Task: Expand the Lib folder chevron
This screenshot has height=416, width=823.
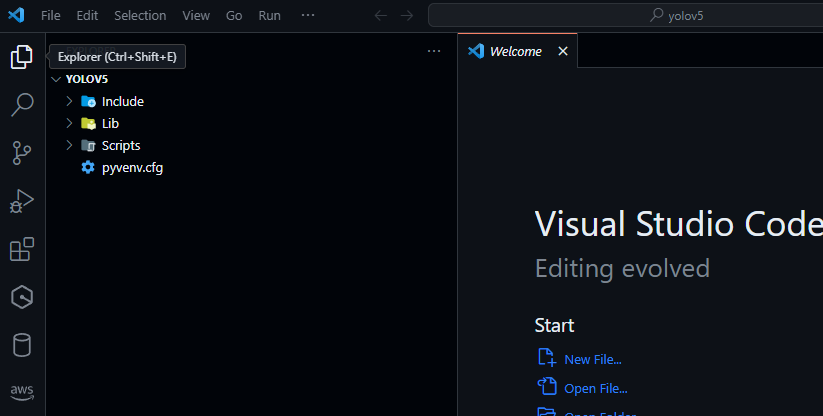Action: coord(69,123)
